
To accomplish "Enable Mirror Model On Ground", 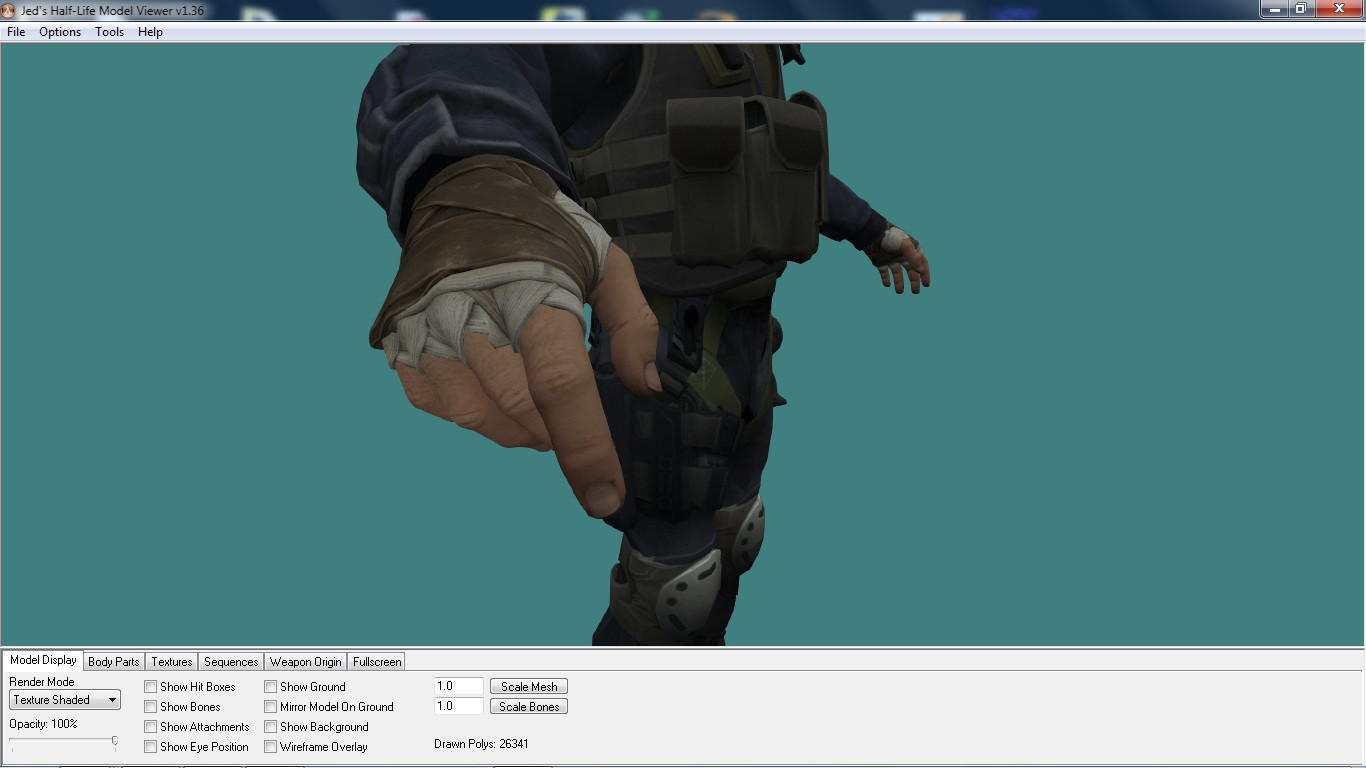I will coord(270,707).
